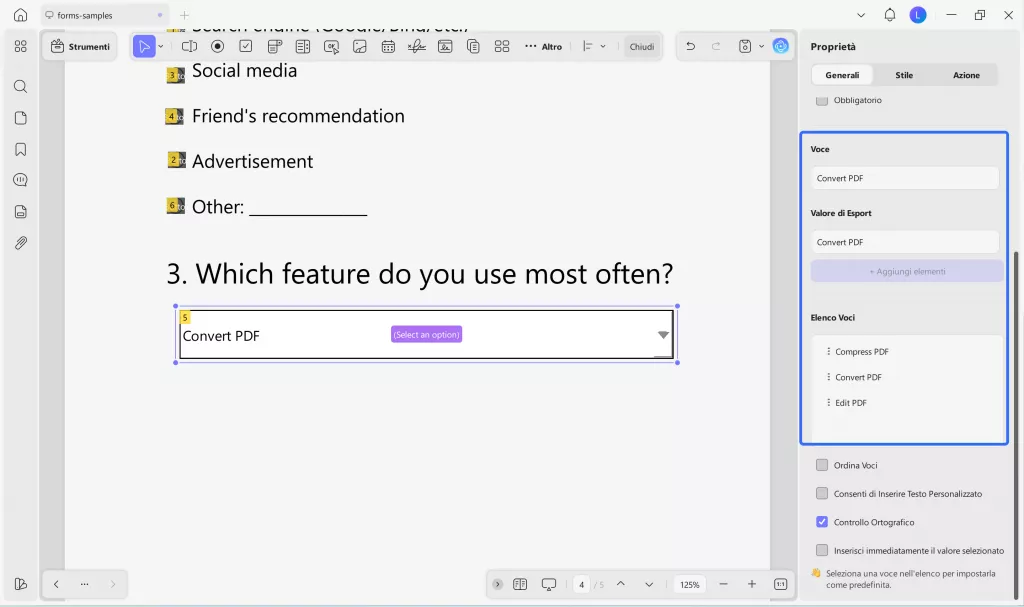Uncheck the Controllo Ortografico checkbox
This screenshot has width=1024, height=607.
point(822,522)
